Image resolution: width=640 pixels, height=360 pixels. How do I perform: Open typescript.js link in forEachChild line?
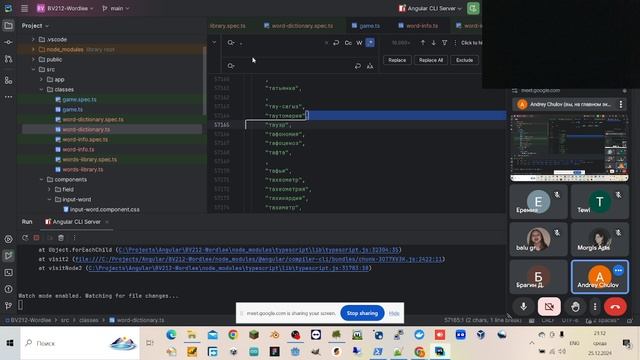coord(258,249)
